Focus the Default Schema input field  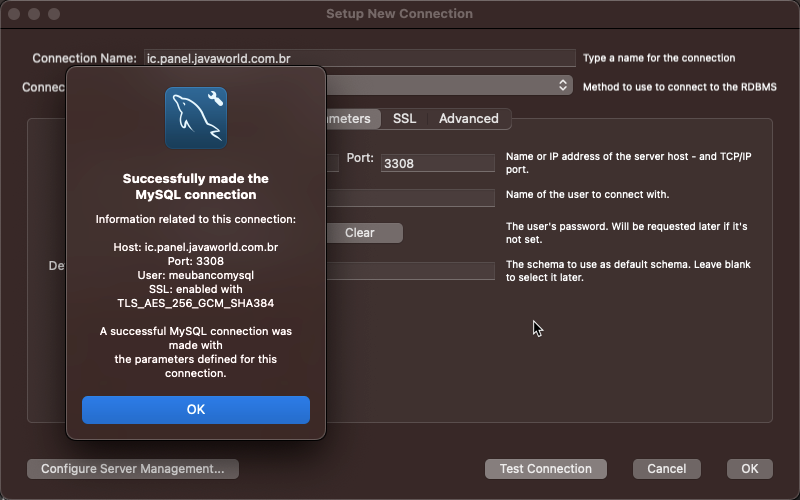pyautogui.click(x=410, y=271)
